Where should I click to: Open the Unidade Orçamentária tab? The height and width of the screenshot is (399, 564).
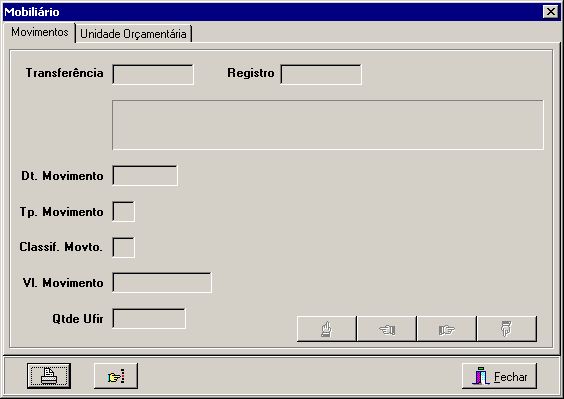(133, 34)
